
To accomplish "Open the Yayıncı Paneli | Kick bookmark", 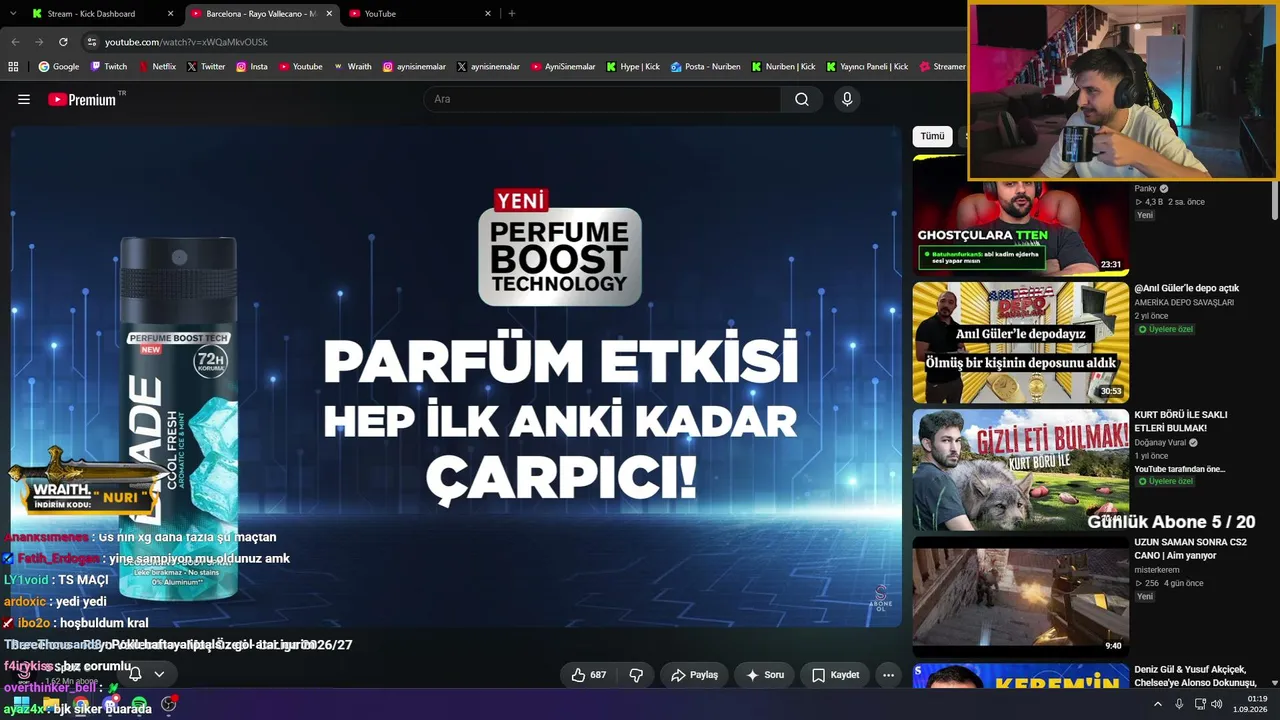I will coord(867,67).
